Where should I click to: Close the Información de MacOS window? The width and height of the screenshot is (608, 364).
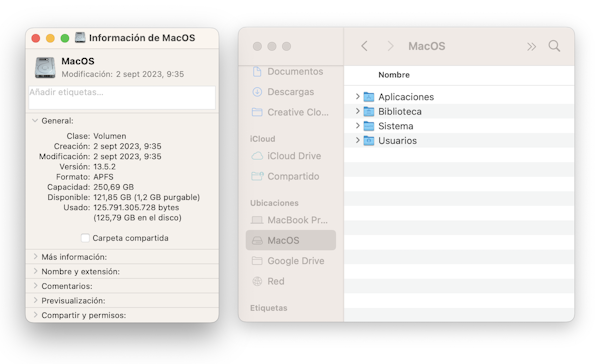coord(36,38)
